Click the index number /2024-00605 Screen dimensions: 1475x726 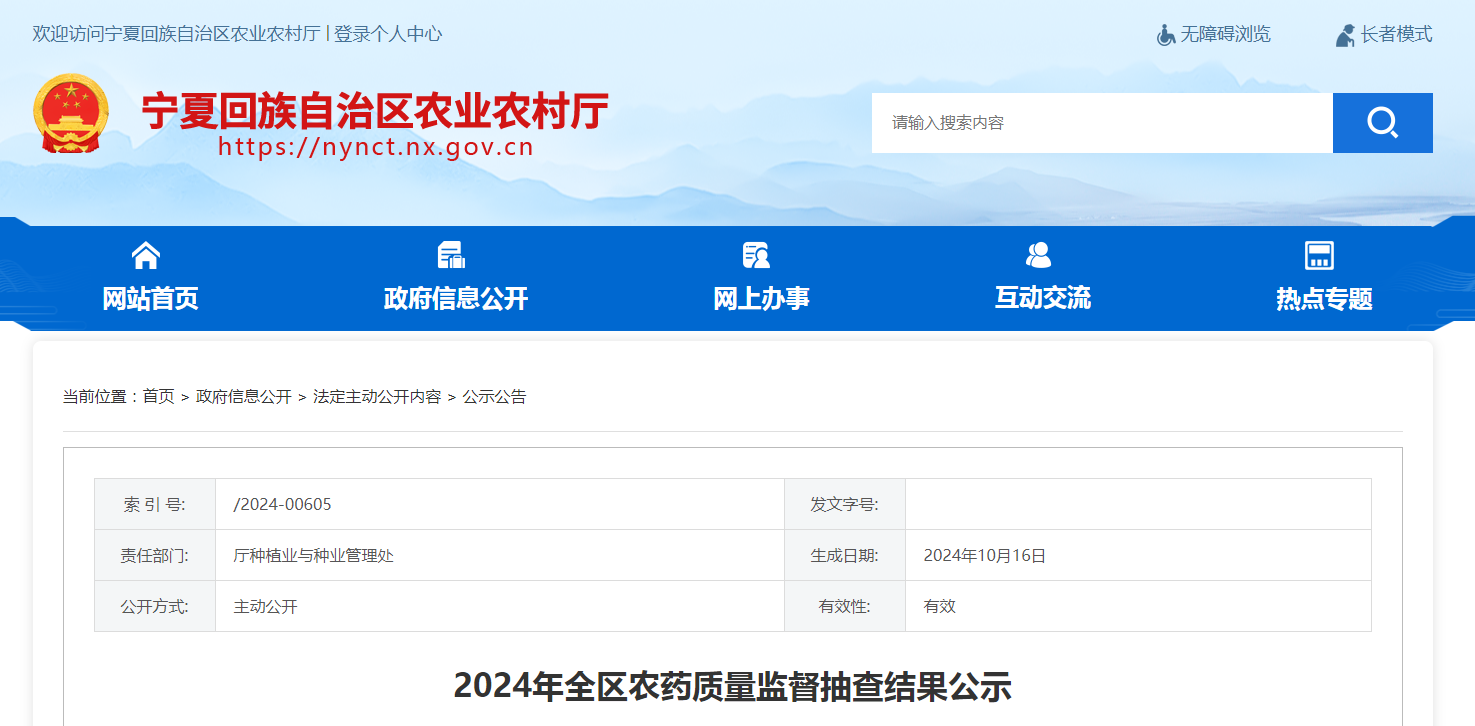click(283, 504)
